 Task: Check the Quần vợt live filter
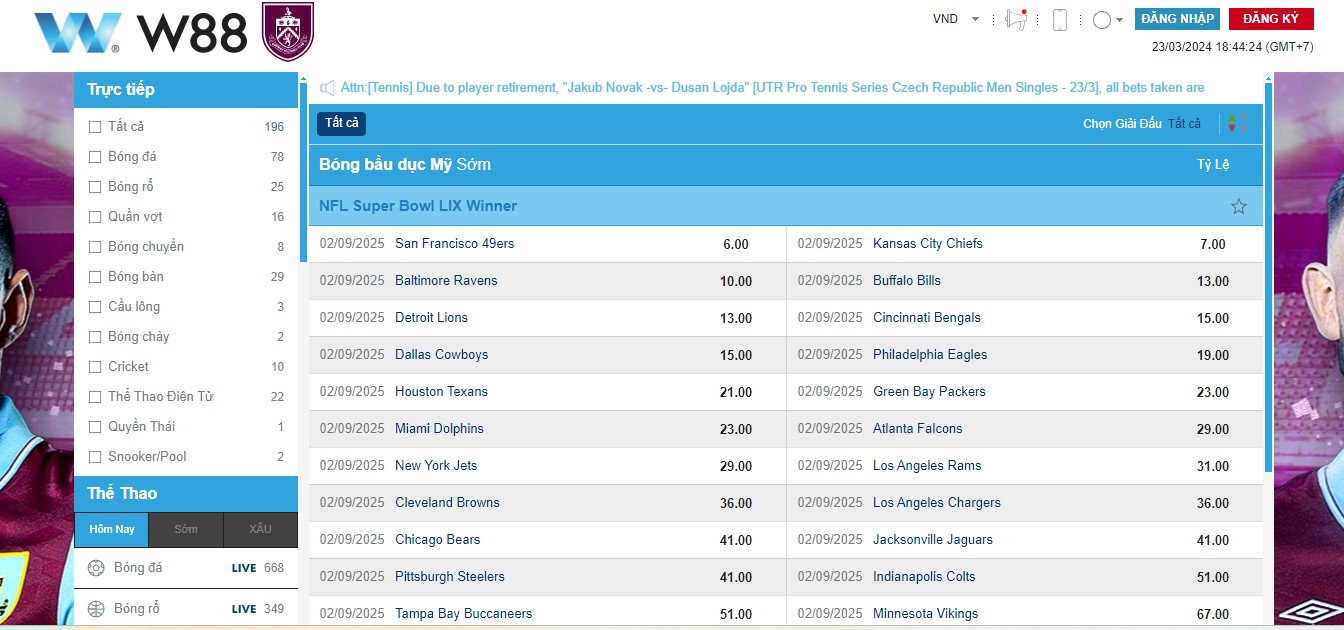click(x=95, y=217)
